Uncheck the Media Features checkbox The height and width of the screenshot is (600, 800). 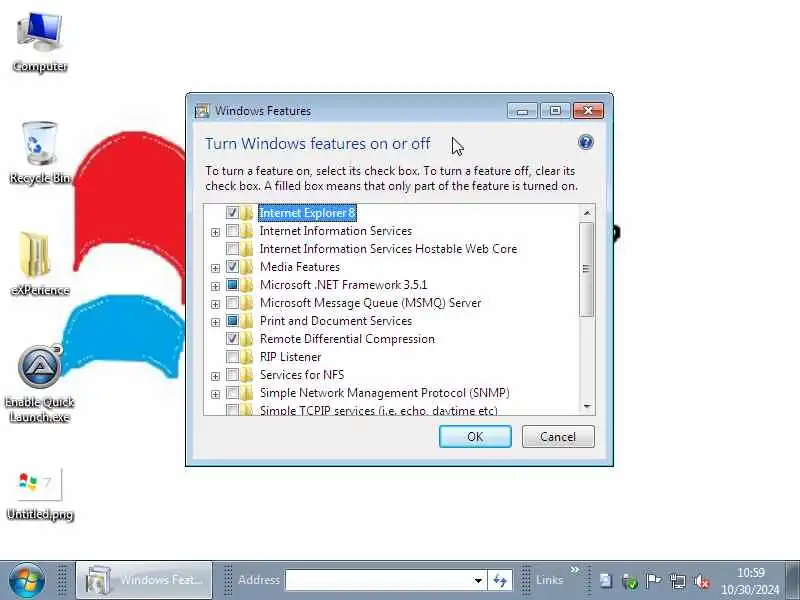tap(232, 267)
